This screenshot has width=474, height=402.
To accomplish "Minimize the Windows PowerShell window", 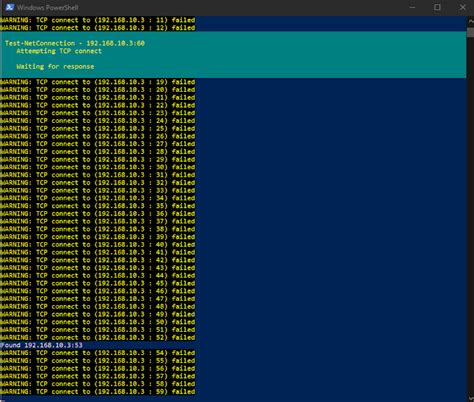I will pos(412,7).
